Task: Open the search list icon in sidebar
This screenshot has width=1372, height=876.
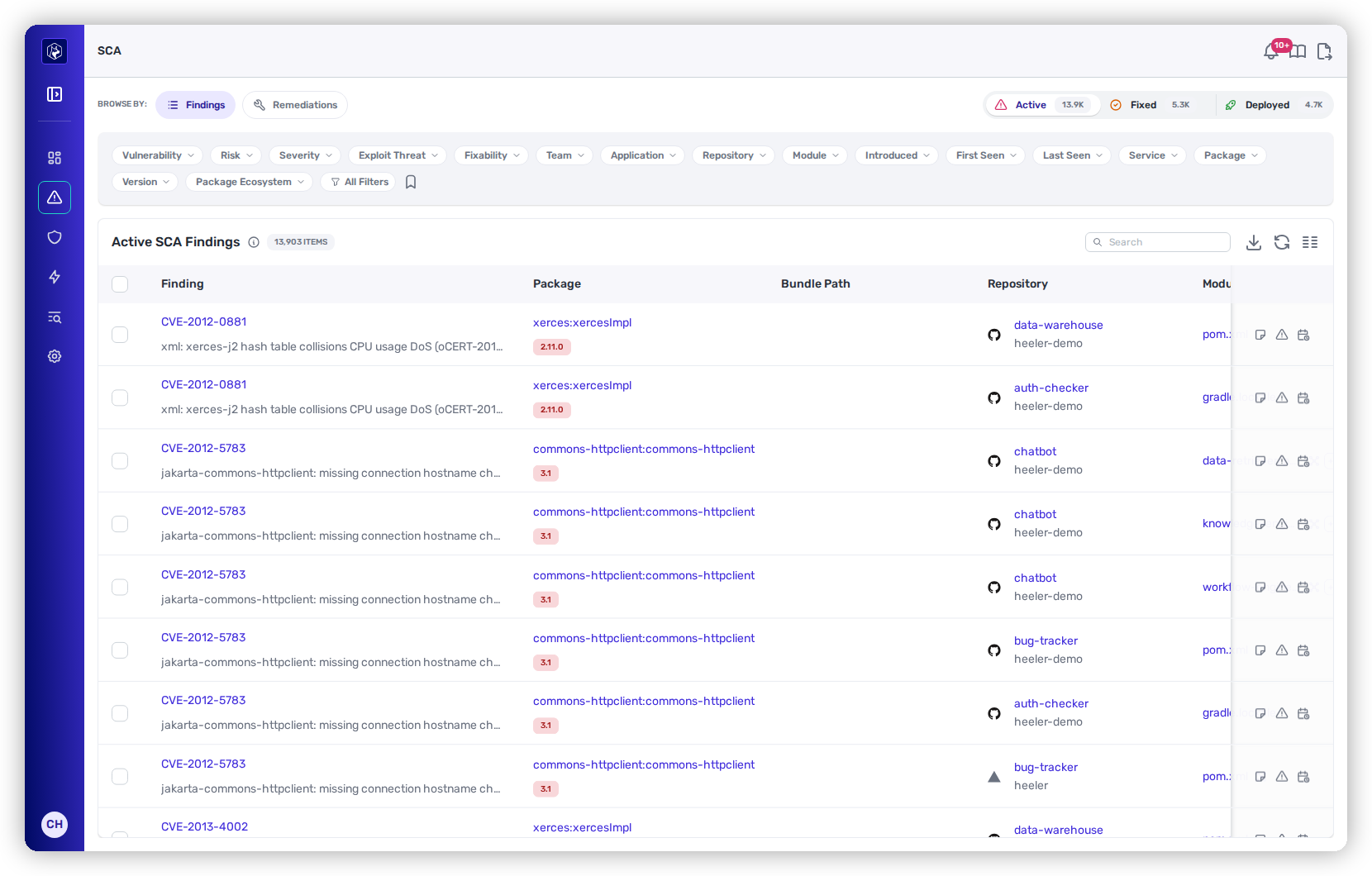Action: (x=55, y=317)
